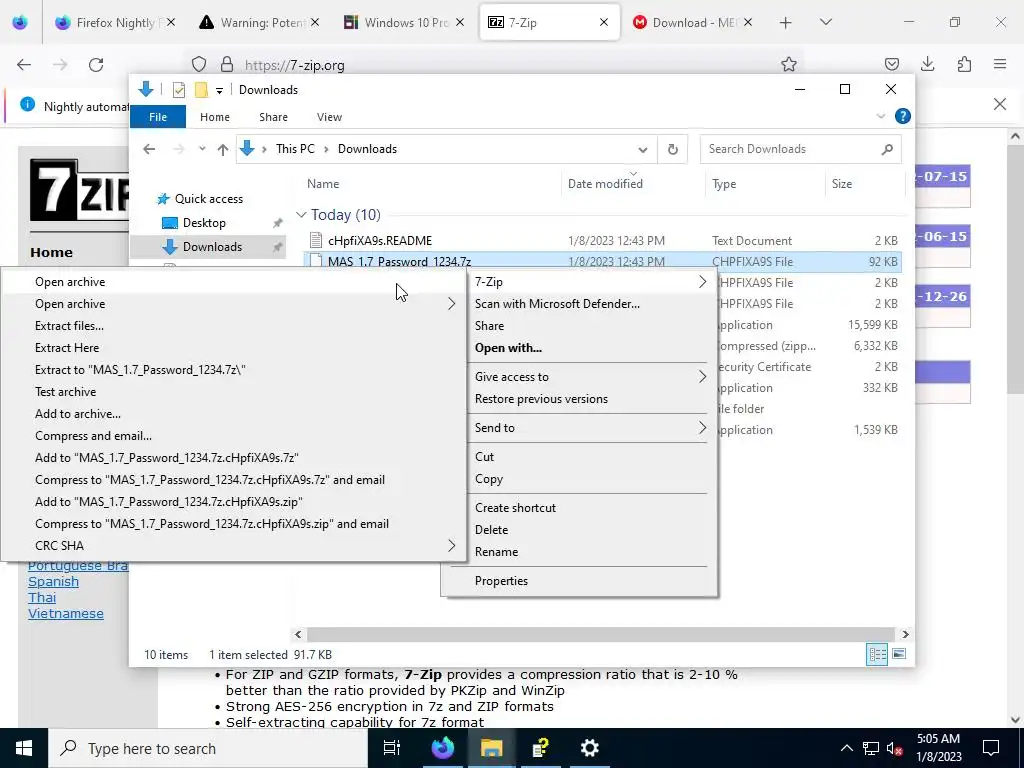Refresh the Downloads folder view
The width and height of the screenshot is (1024, 768).
(x=673, y=150)
